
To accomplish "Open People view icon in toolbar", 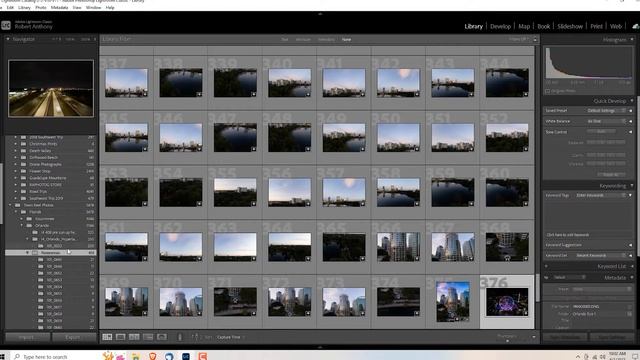I will click(162, 337).
